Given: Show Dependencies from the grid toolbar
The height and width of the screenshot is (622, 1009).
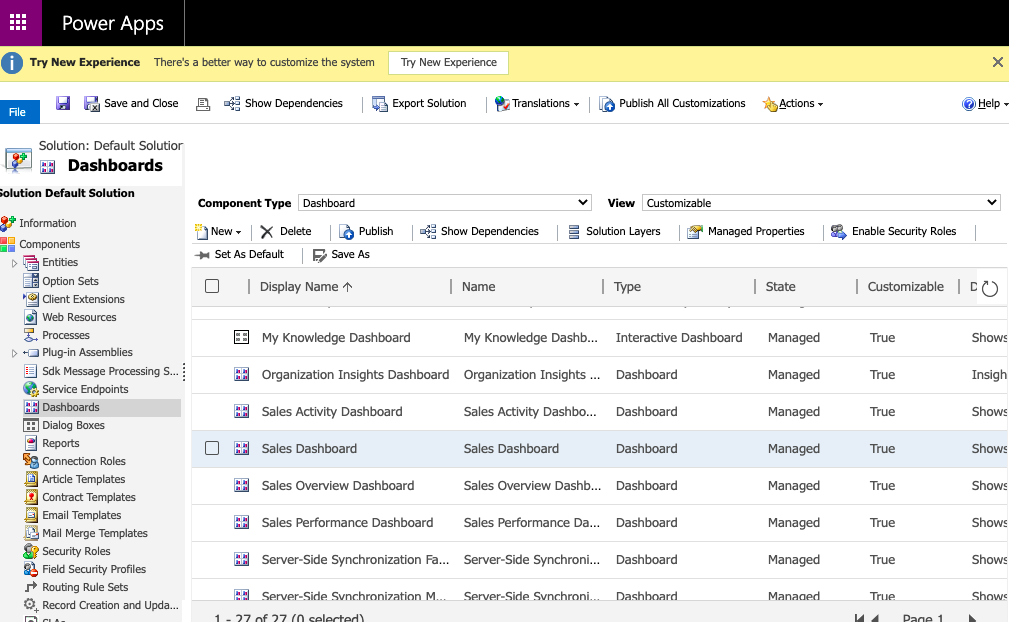Looking at the screenshot, I should (x=479, y=232).
